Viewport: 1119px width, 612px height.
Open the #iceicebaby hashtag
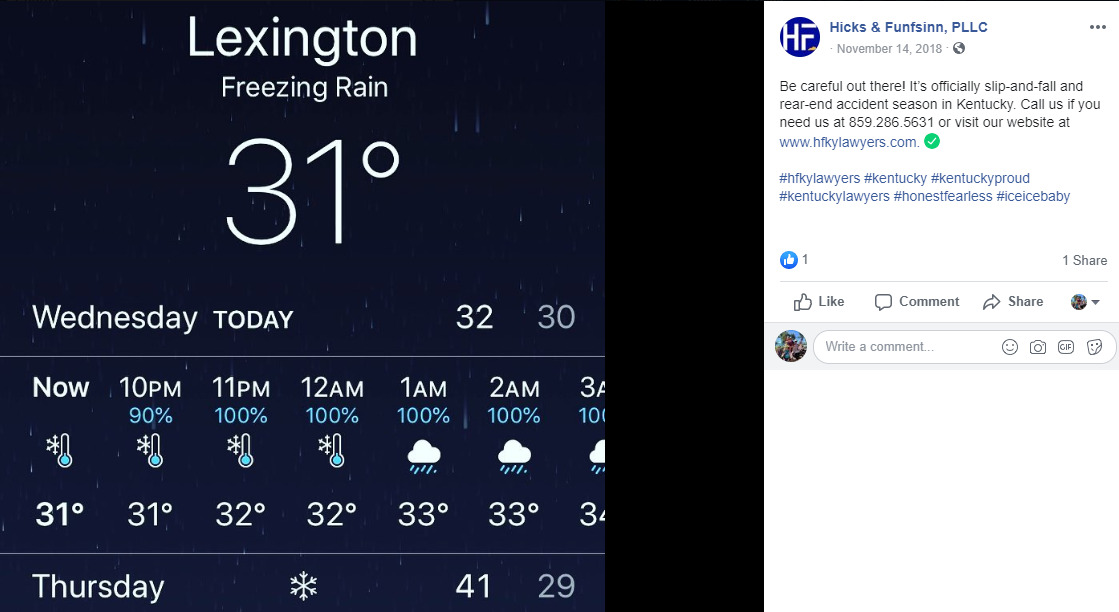[x=1033, y=196]
